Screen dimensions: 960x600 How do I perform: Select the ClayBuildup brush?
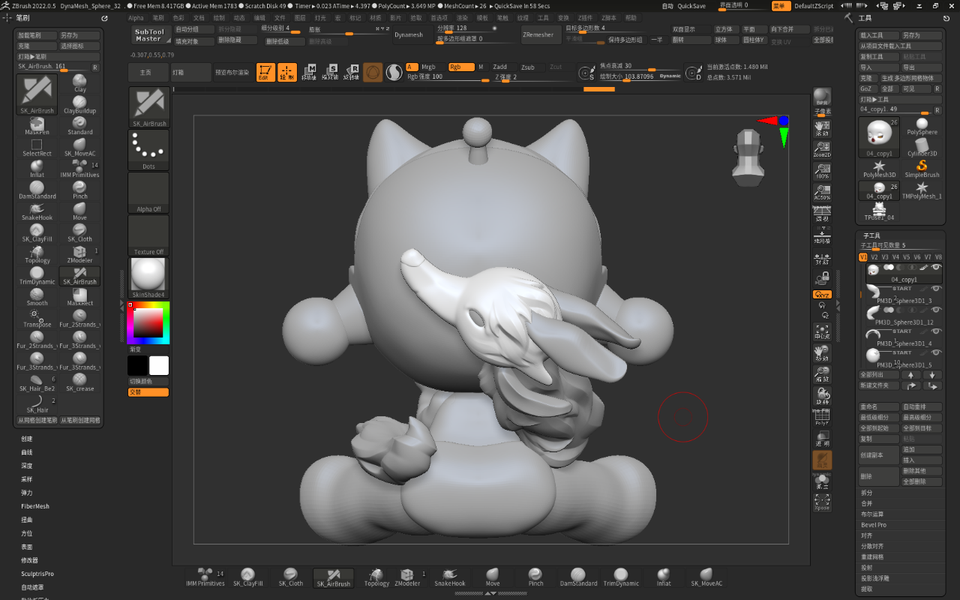point(80,104)
